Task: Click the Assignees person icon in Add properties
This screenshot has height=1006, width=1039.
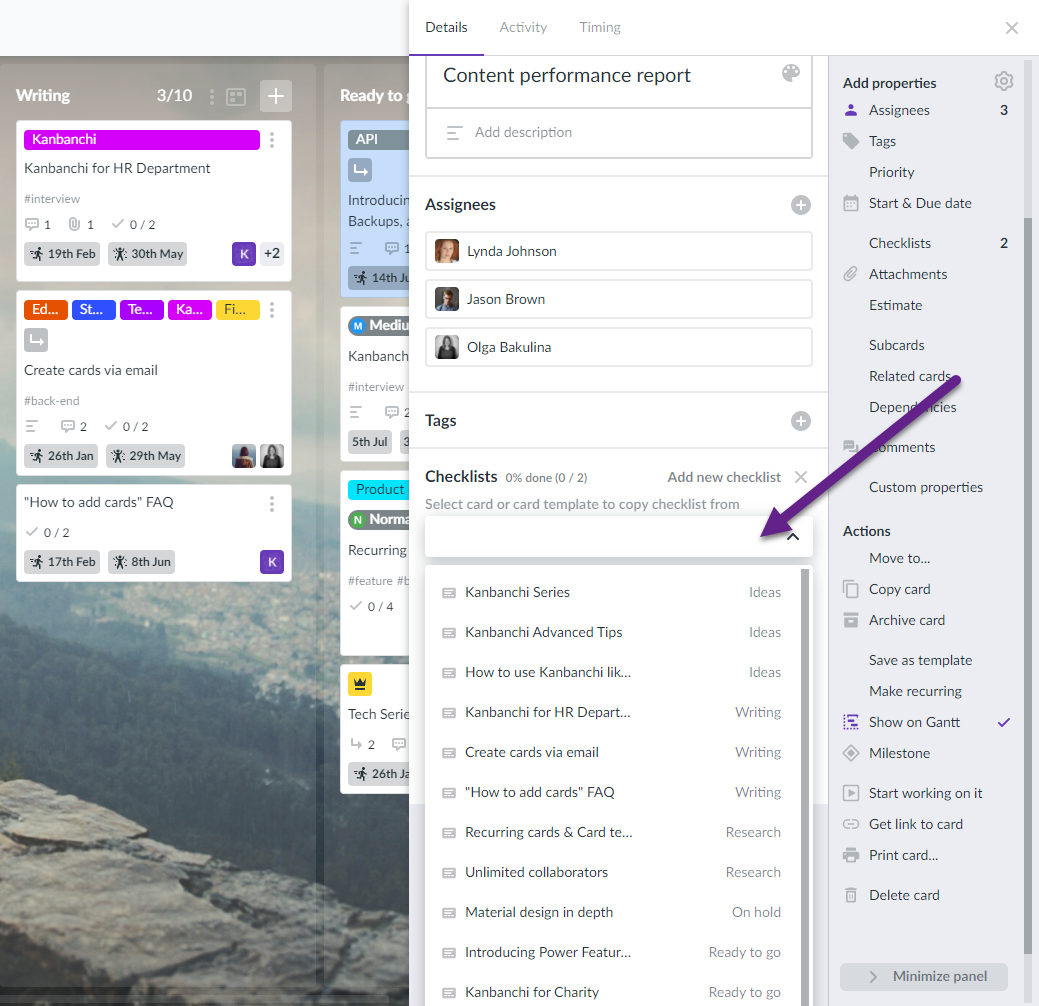Action: coord(851,110)
